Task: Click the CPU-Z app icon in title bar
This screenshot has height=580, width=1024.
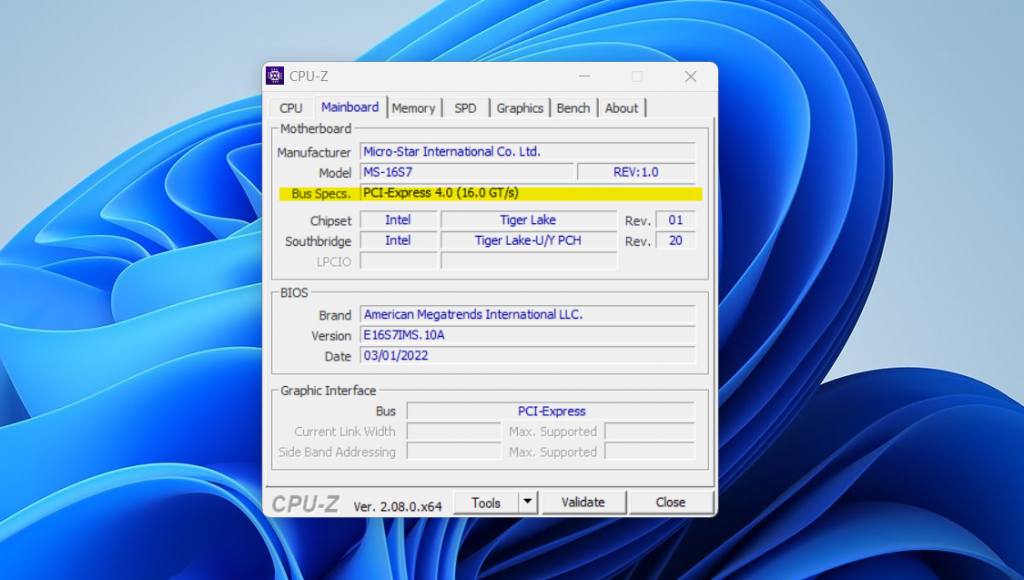Action: click(x=275, y=76)
